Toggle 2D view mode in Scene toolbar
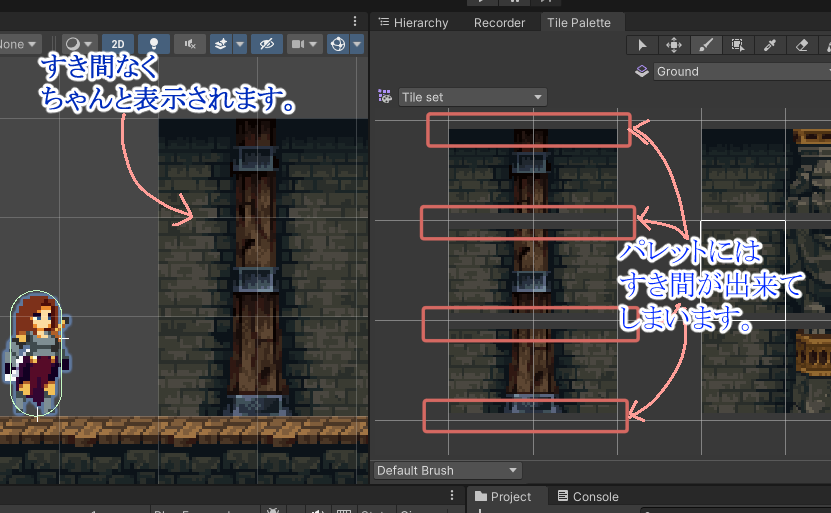Image resolution: width=831 pixels, height=513 pixels. pos(118,44)
